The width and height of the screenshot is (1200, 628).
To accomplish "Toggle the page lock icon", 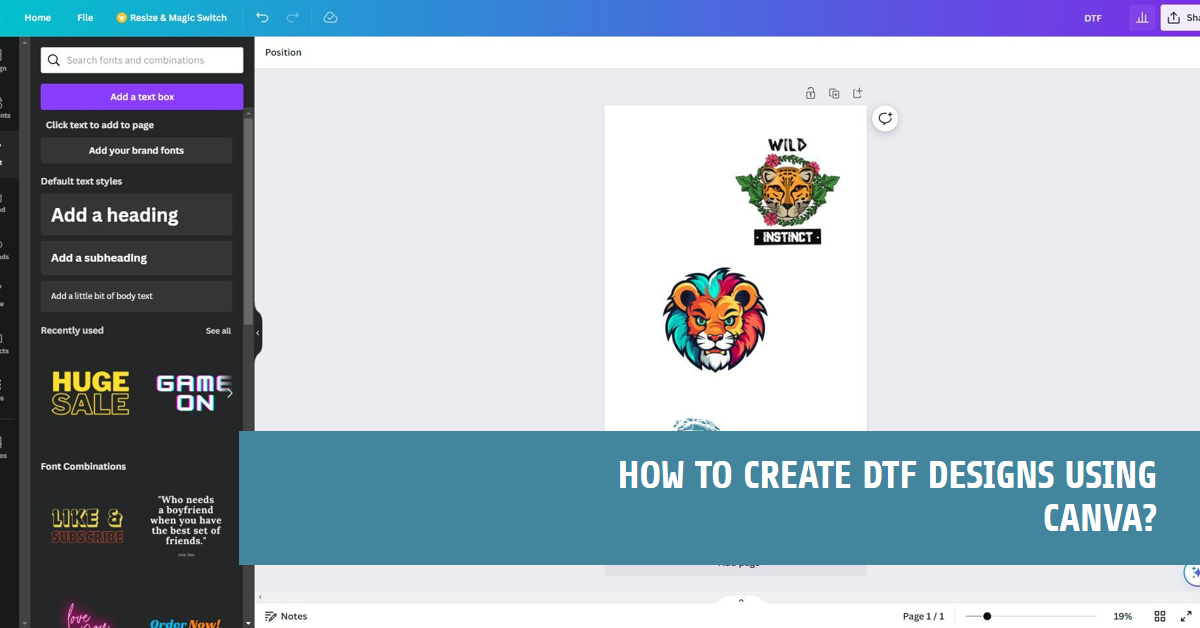I will click(810, 92).
